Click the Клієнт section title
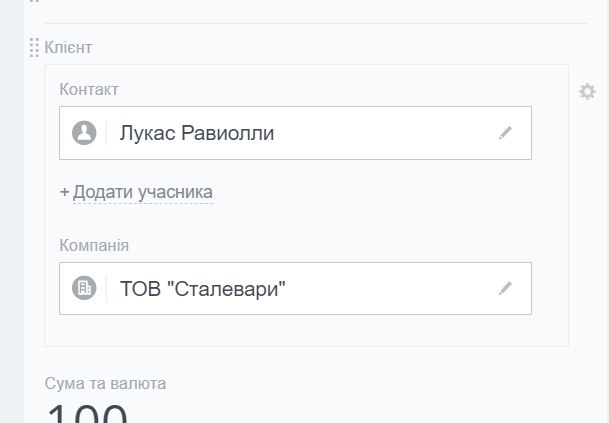Image resolution: width=609 pixels, height=423 pixels. coord(69,47)
